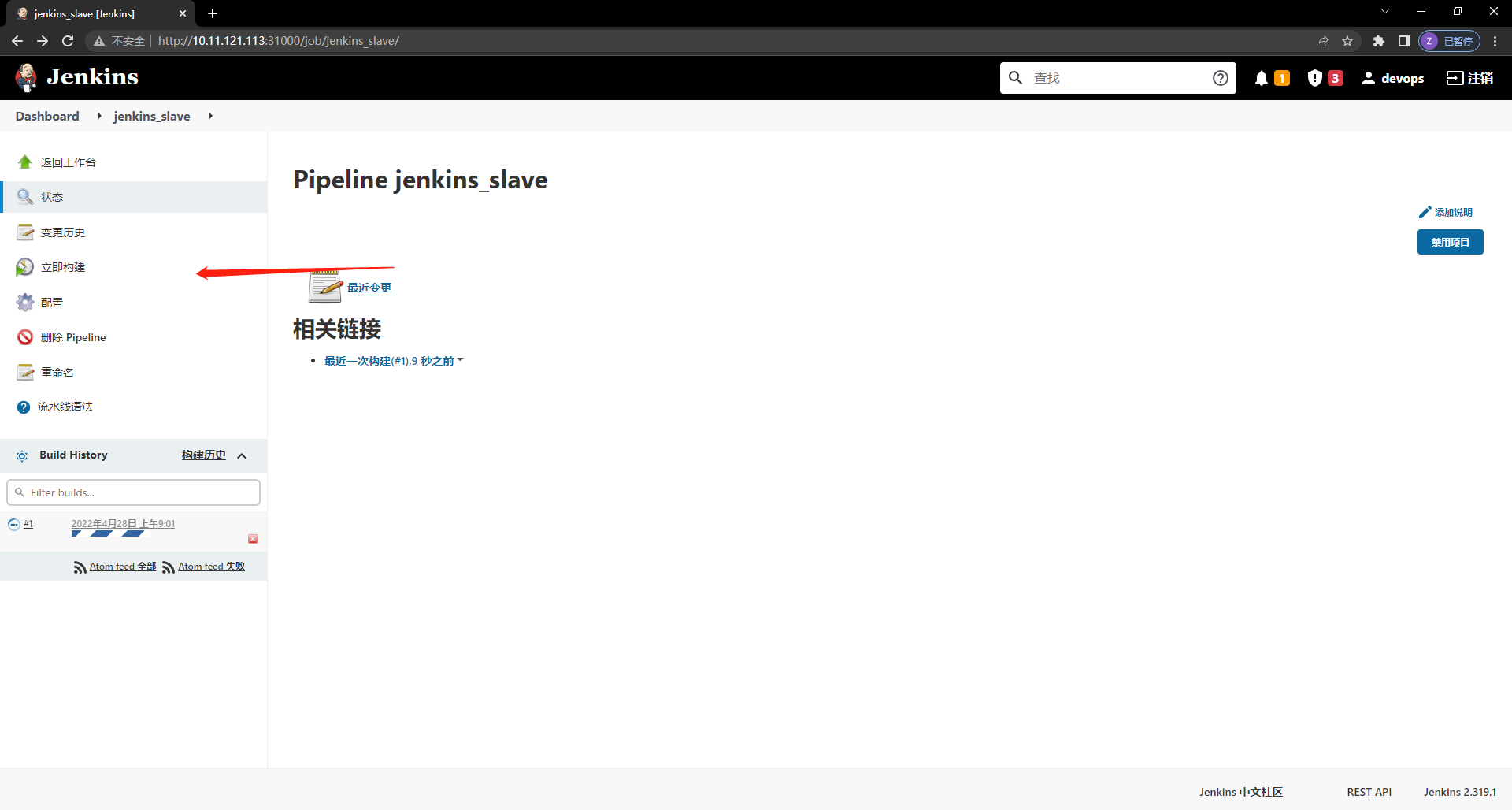The image size is (1512, 810).
Task: Open browser three-dot menu
Action: [1495, 41]
